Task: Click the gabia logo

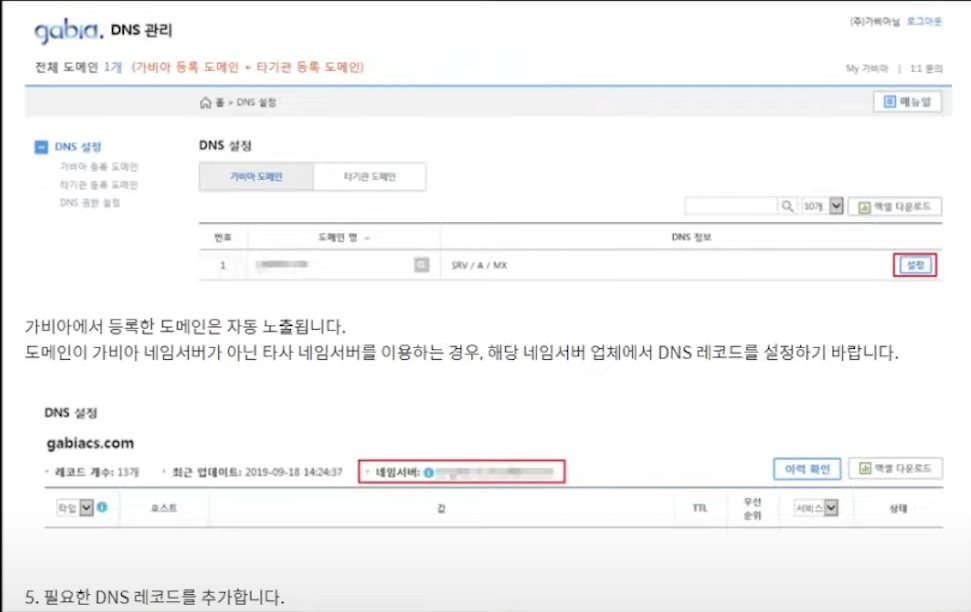Action: point(69,30)
